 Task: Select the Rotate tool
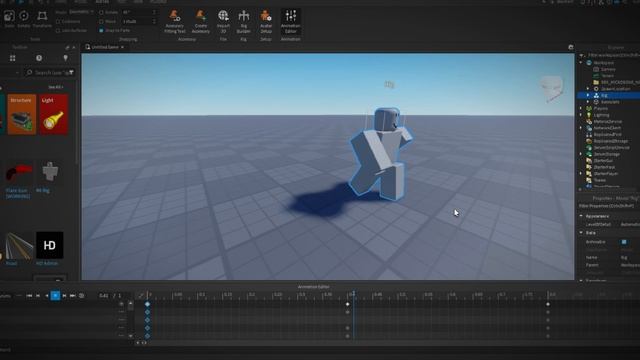(x=24, y=19)
